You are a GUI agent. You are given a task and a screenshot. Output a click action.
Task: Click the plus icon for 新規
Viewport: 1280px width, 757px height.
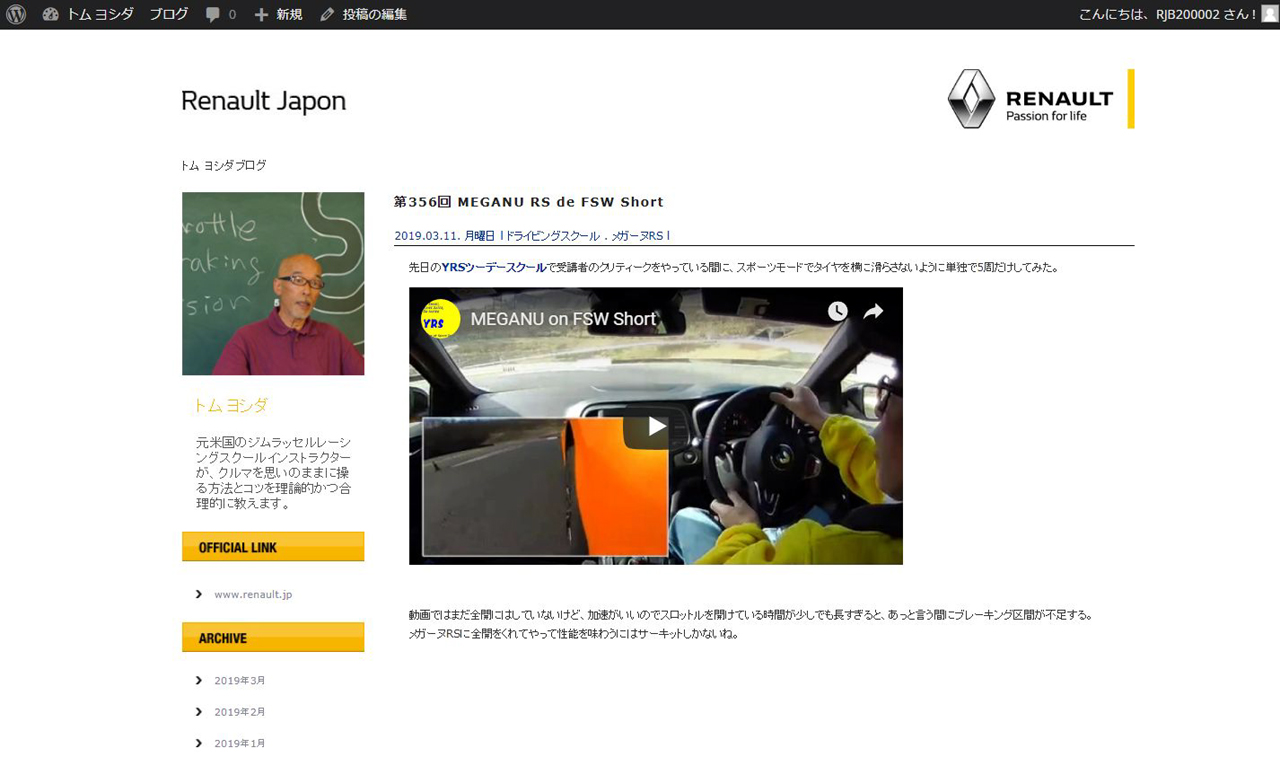tap(261, 14)
